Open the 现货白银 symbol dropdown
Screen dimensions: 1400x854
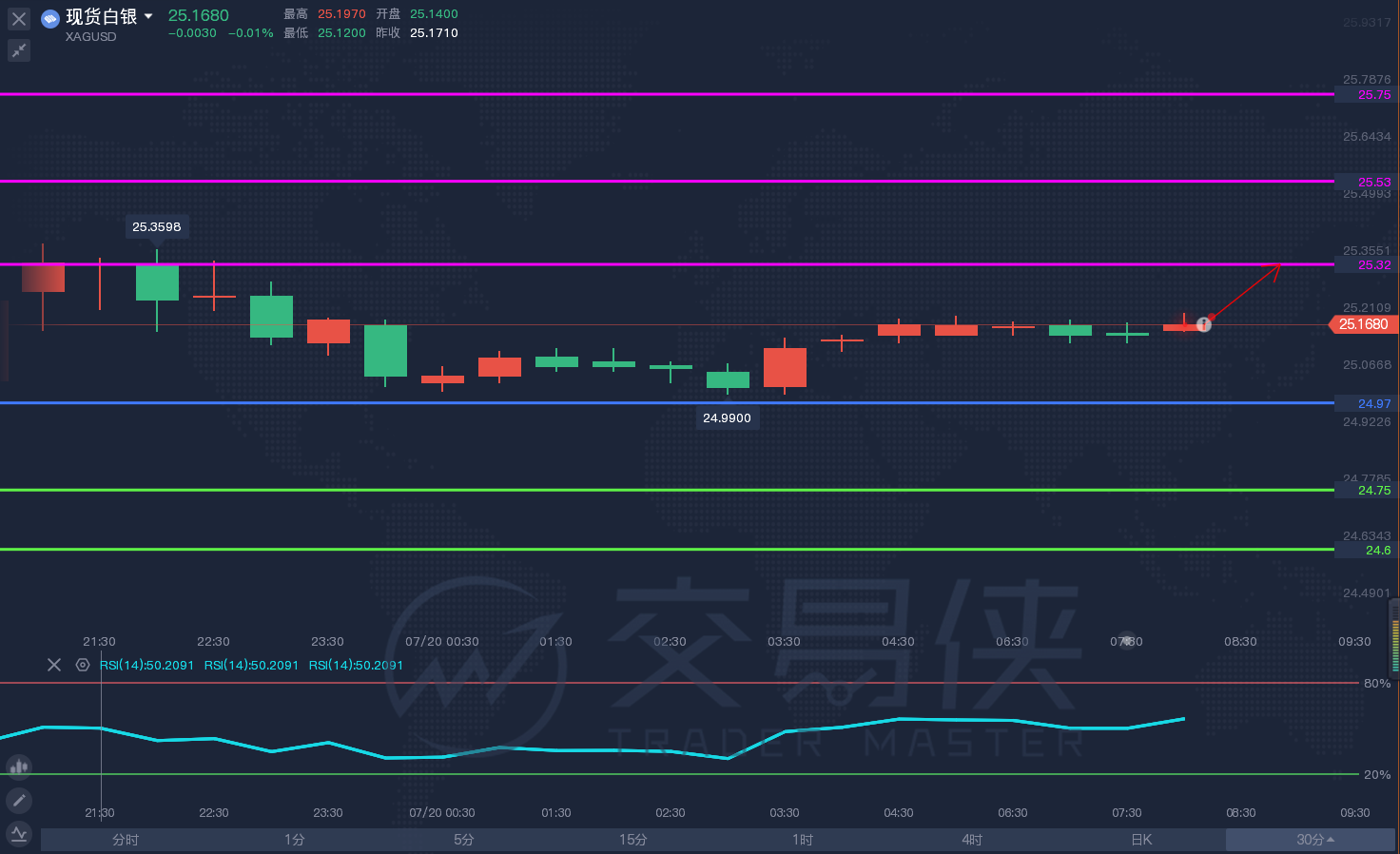point(148,16)
